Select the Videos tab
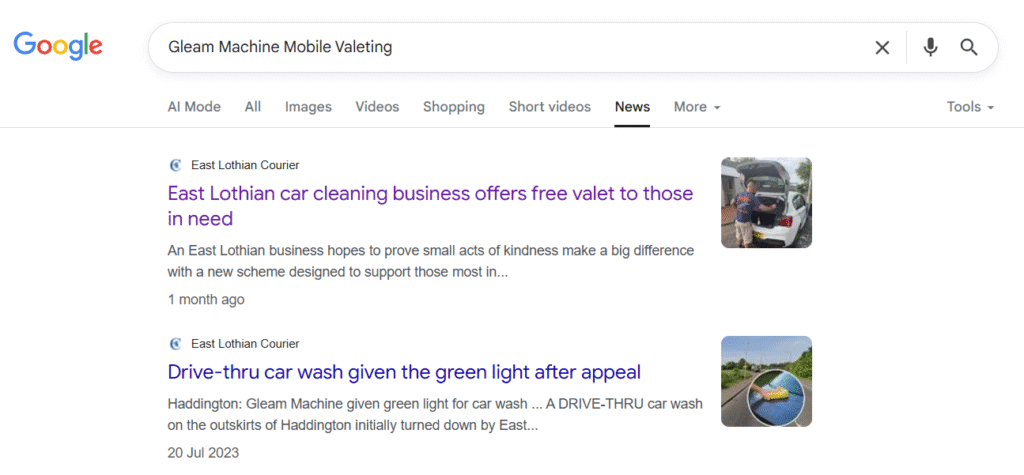Image resolution: width=1024 pixels, height=475 pixels. click(377, 107)
